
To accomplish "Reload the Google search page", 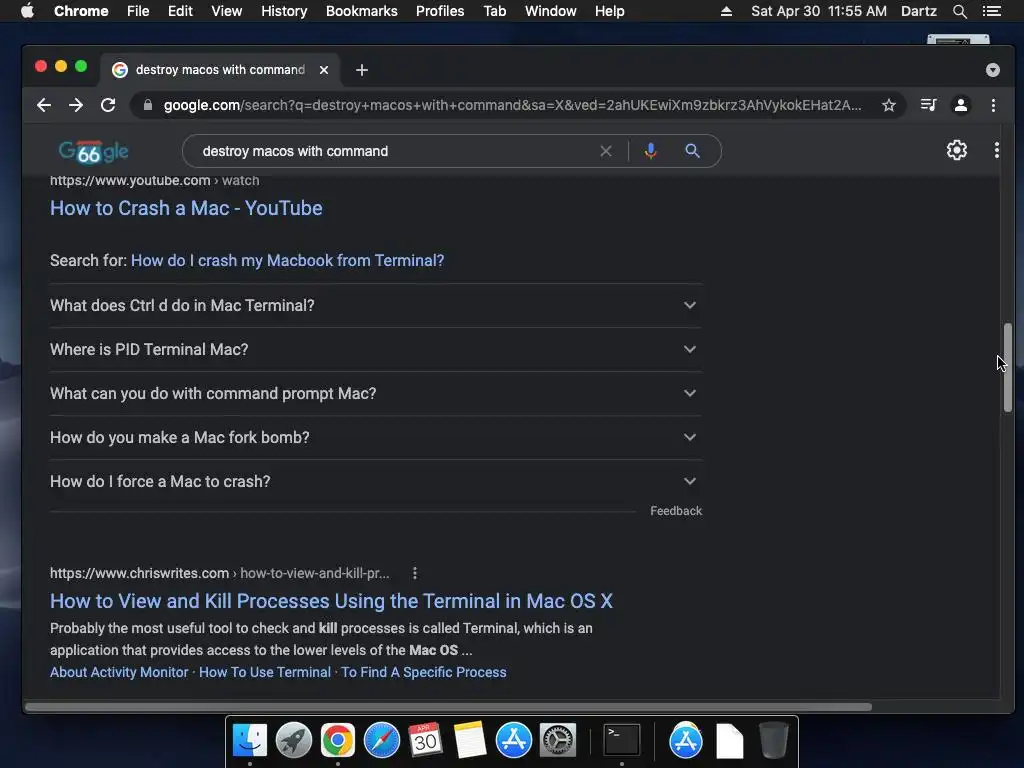I will [x=108, y=105].
